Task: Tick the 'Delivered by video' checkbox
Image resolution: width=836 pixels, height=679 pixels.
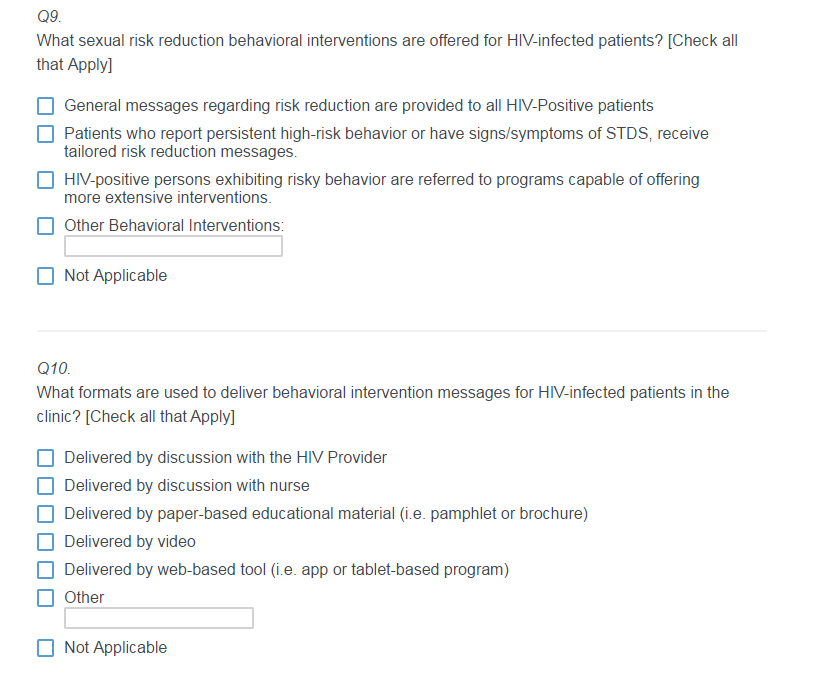Action: pos(46,542)
